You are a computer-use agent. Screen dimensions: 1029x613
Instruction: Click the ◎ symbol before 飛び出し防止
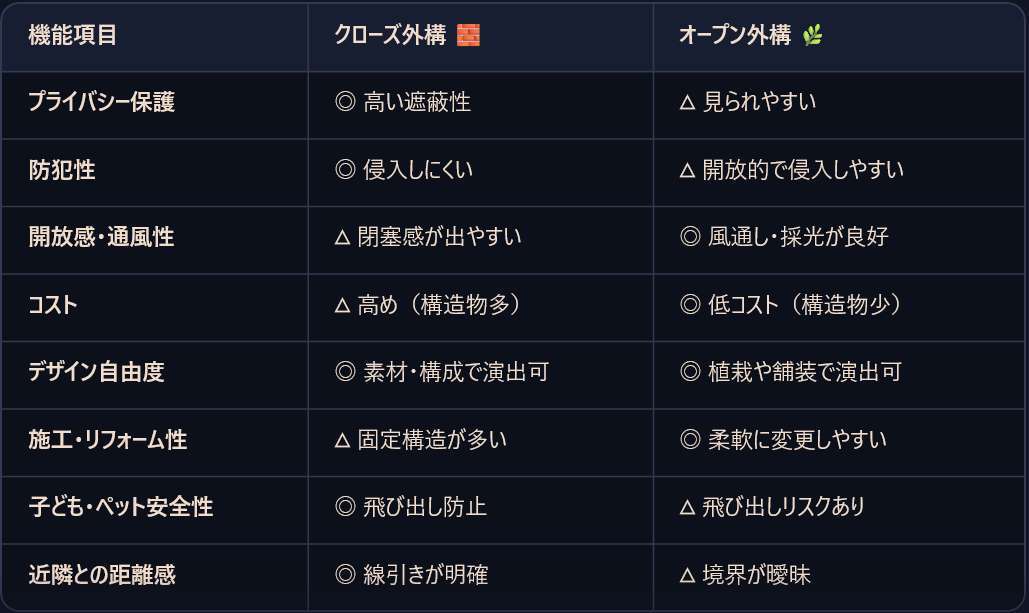(345, 507)
